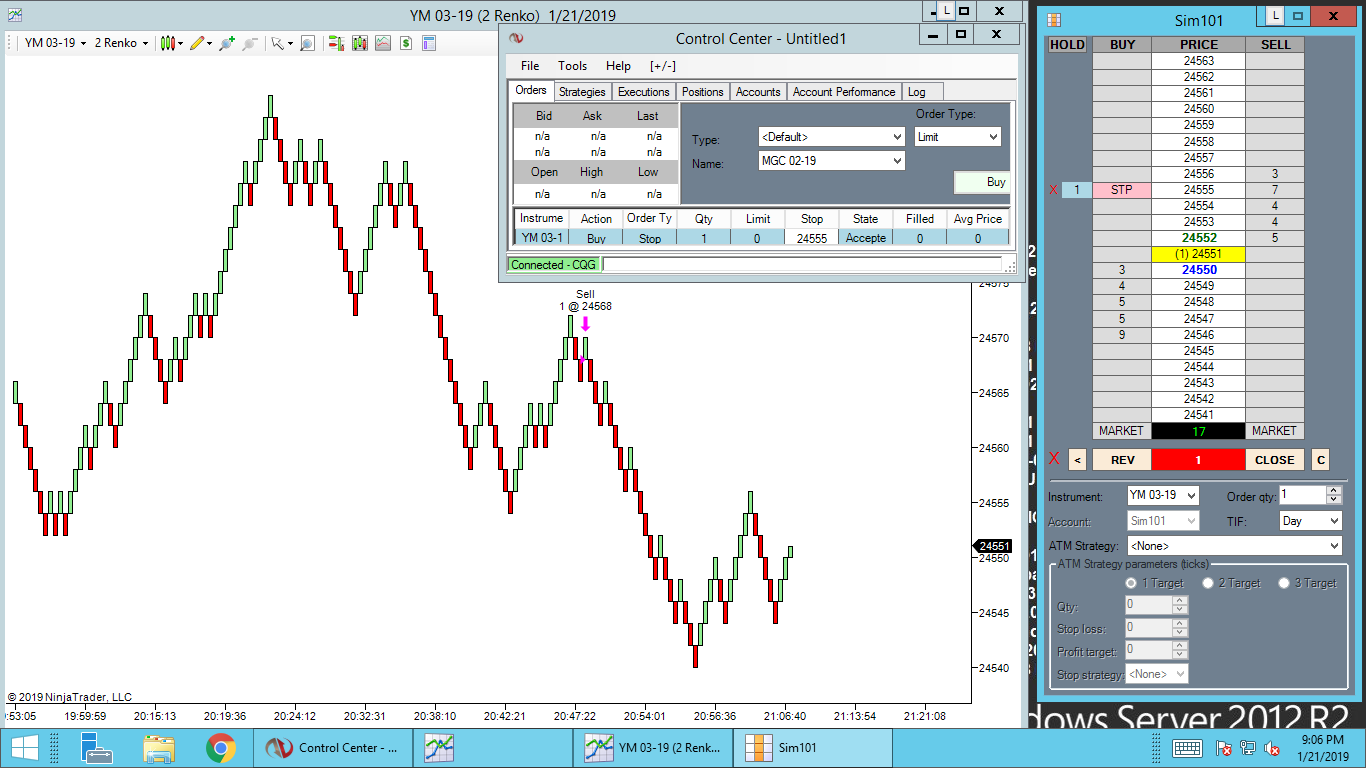
Task: Toggle the HOLD button in SuperDOM
Action: [x=1067, y=45]
